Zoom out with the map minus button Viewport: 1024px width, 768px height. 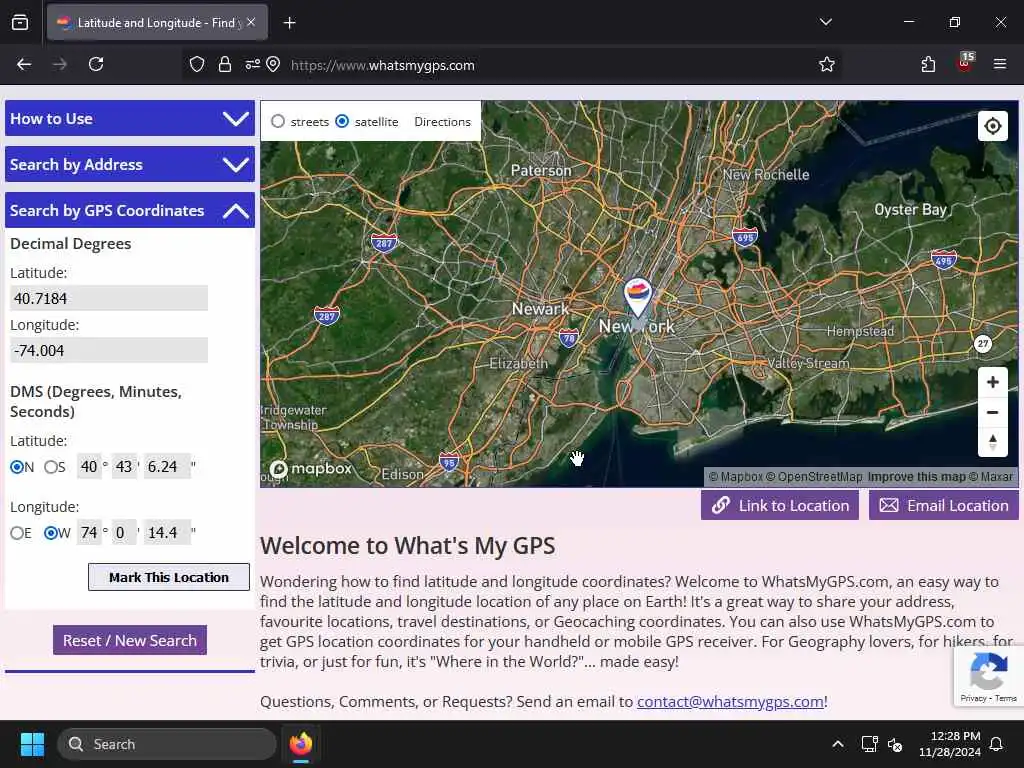992,412
